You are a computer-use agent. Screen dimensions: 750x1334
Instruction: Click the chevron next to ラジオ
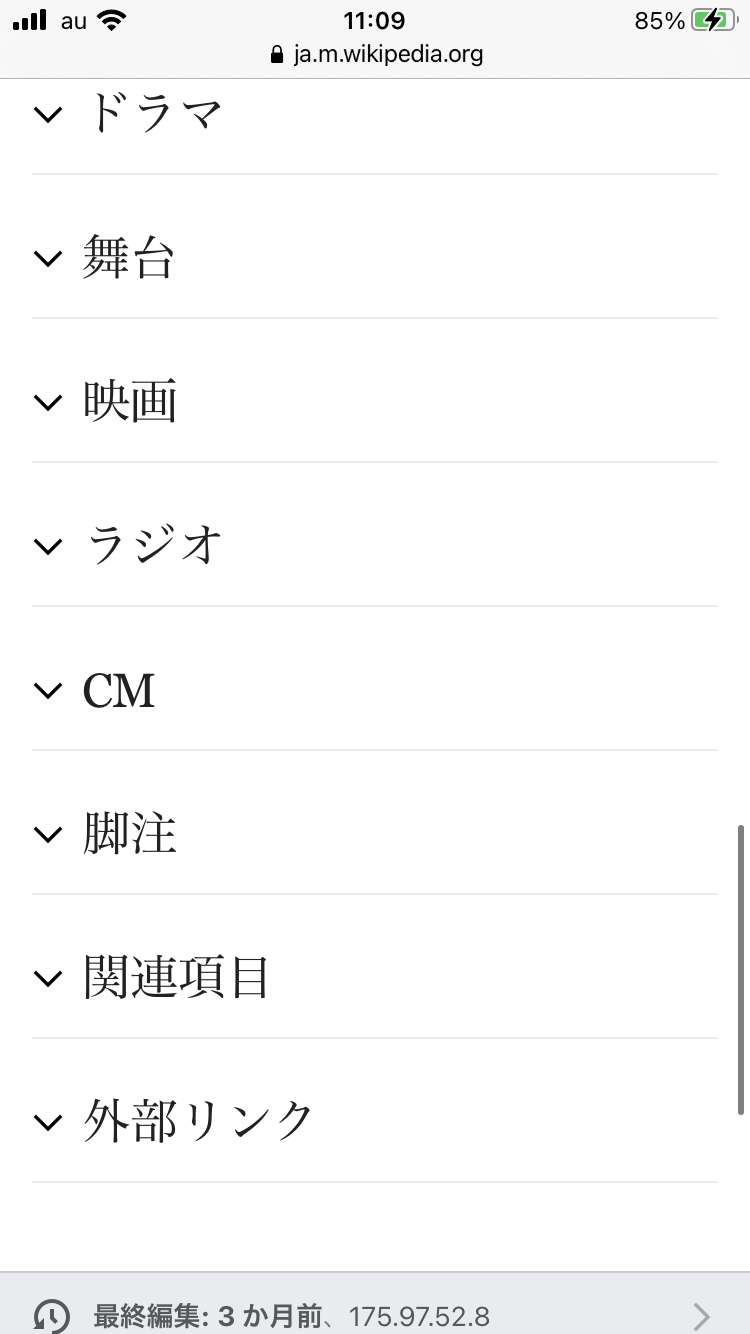coord(48,547)
